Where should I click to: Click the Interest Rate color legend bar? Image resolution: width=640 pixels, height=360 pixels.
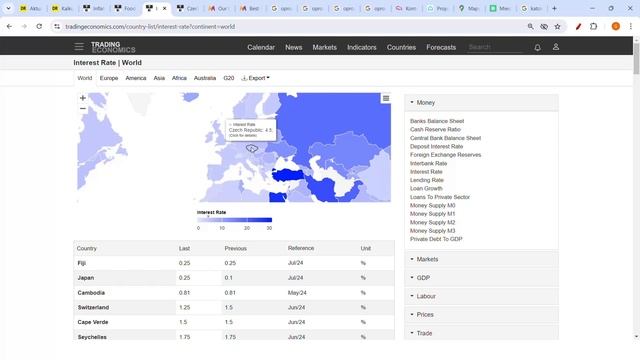pyautogui.click(x=234, y=220)
